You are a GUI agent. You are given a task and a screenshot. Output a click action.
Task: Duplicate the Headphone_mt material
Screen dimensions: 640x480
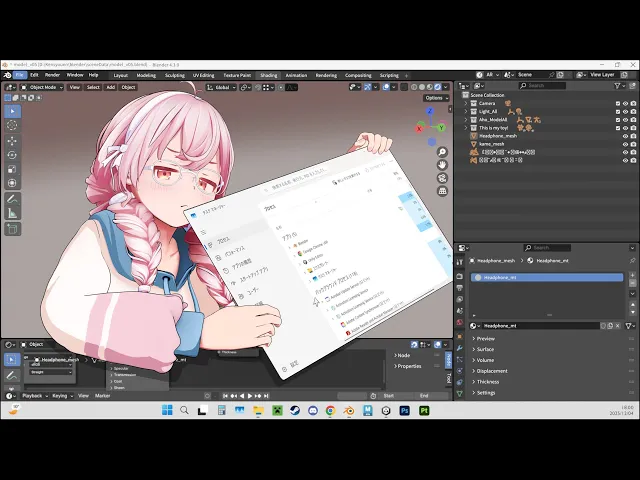(x=610, y=326)
